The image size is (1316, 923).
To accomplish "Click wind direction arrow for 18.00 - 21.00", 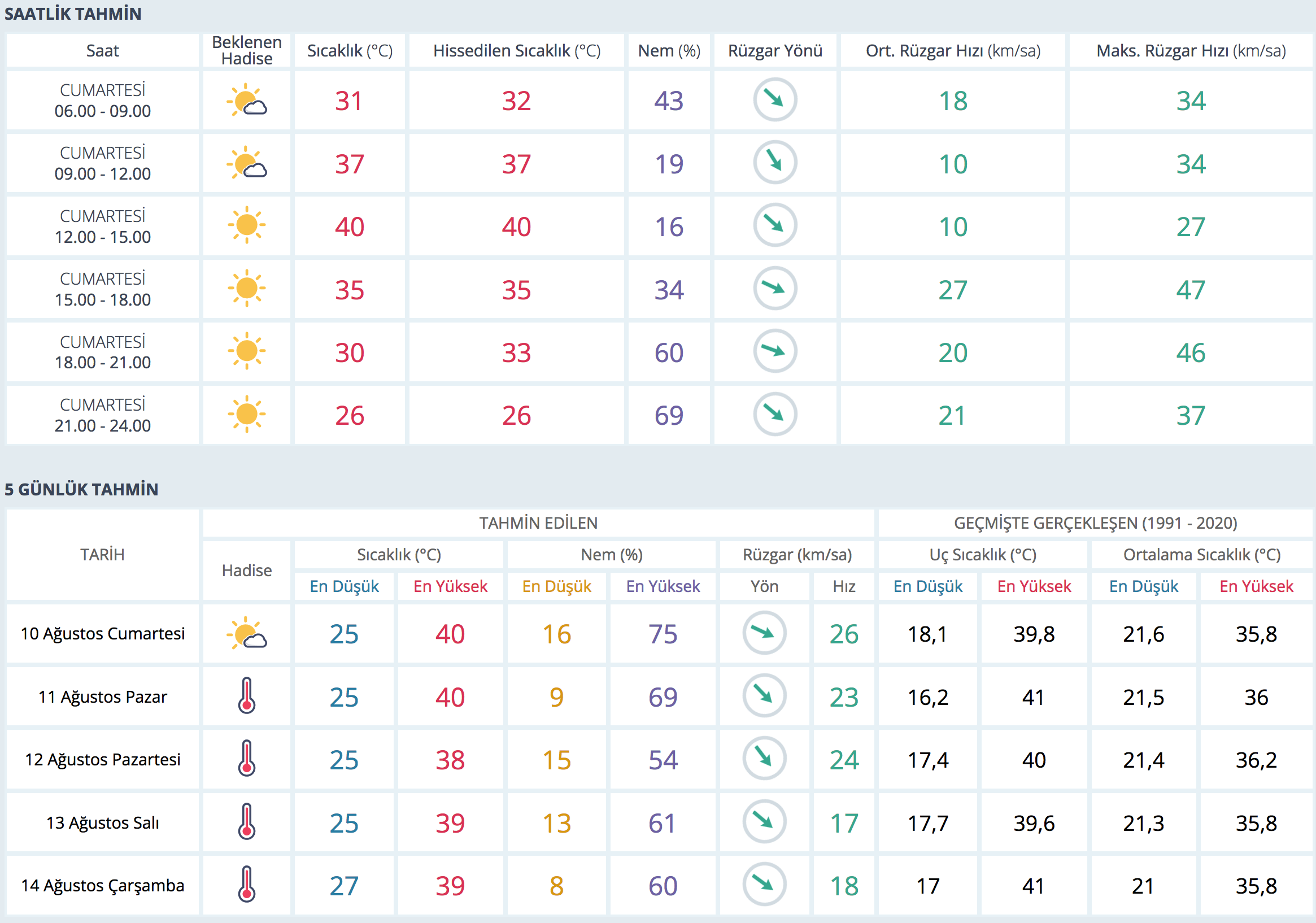I will pos(775,351).
